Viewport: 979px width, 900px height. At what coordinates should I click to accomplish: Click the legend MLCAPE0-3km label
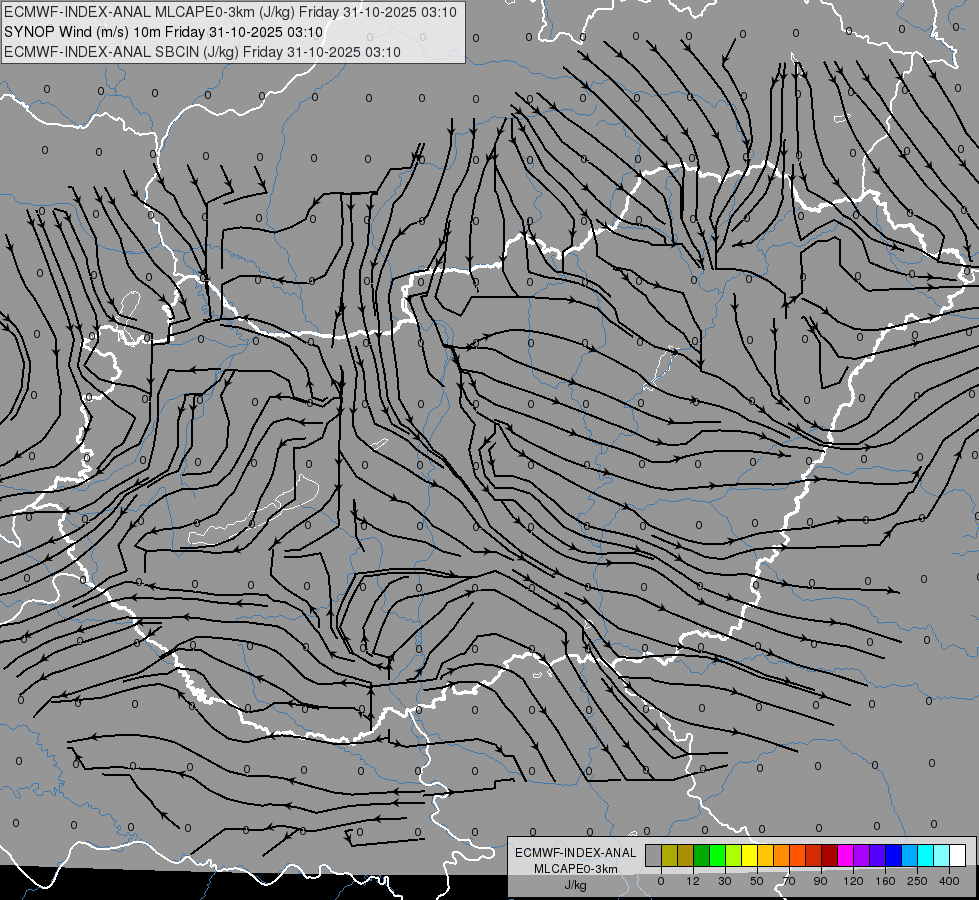(x=576, y=869)
